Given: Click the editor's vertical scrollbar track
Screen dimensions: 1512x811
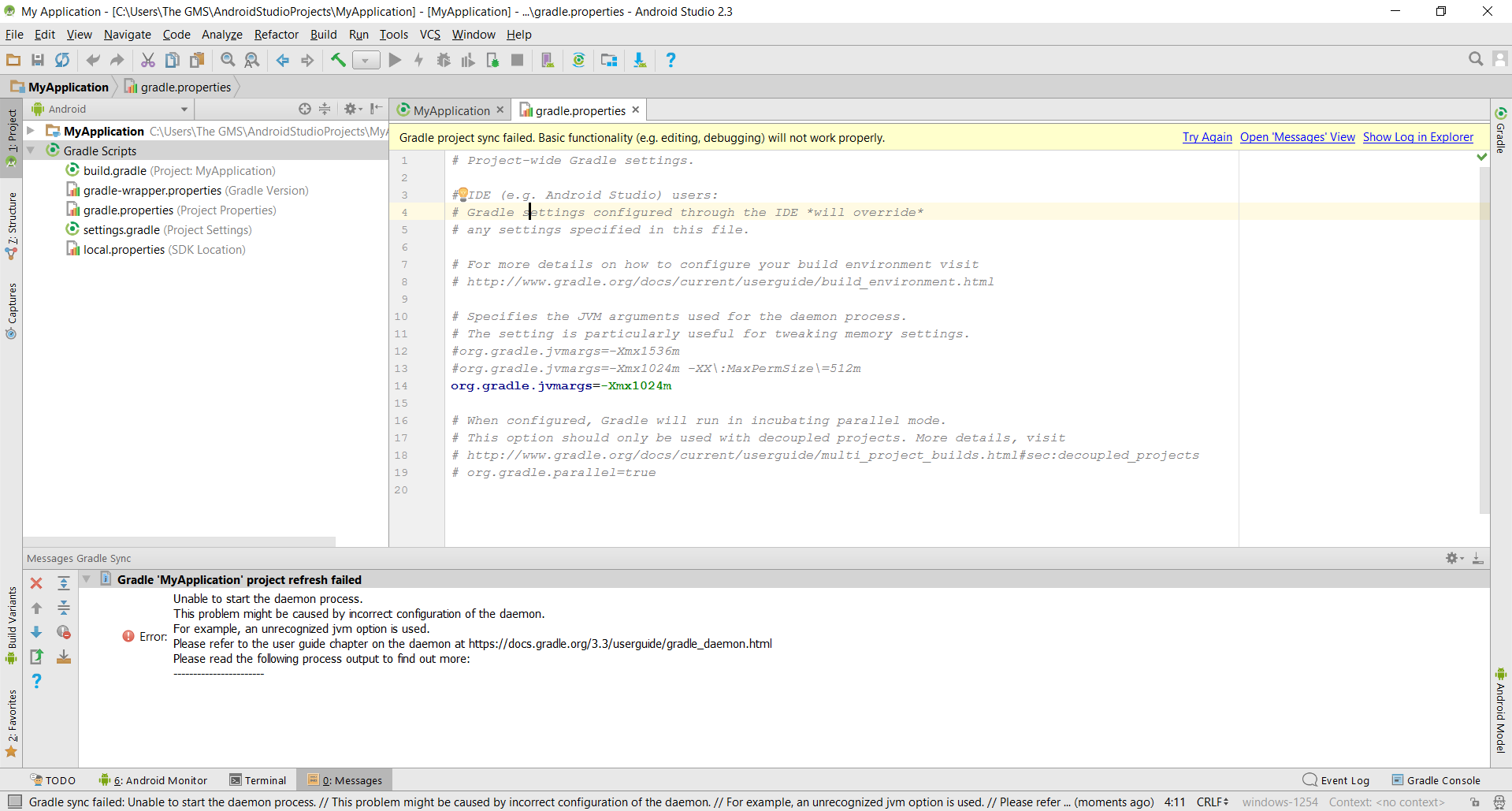Looking at the screenshot, I should 1484,355.
